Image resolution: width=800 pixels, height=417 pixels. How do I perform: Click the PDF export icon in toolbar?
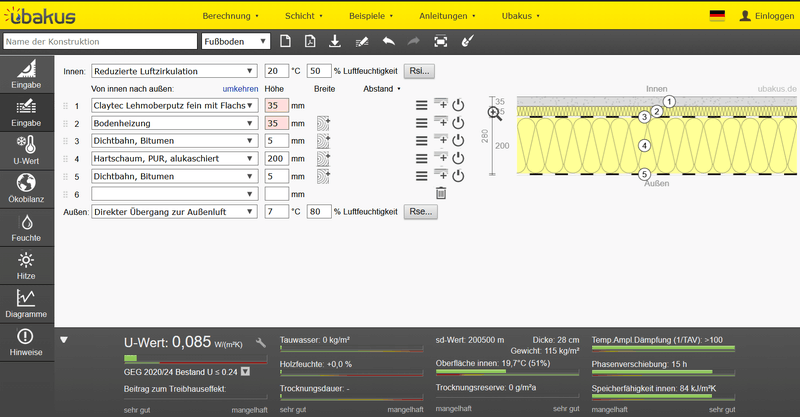(x=310, y=41)
